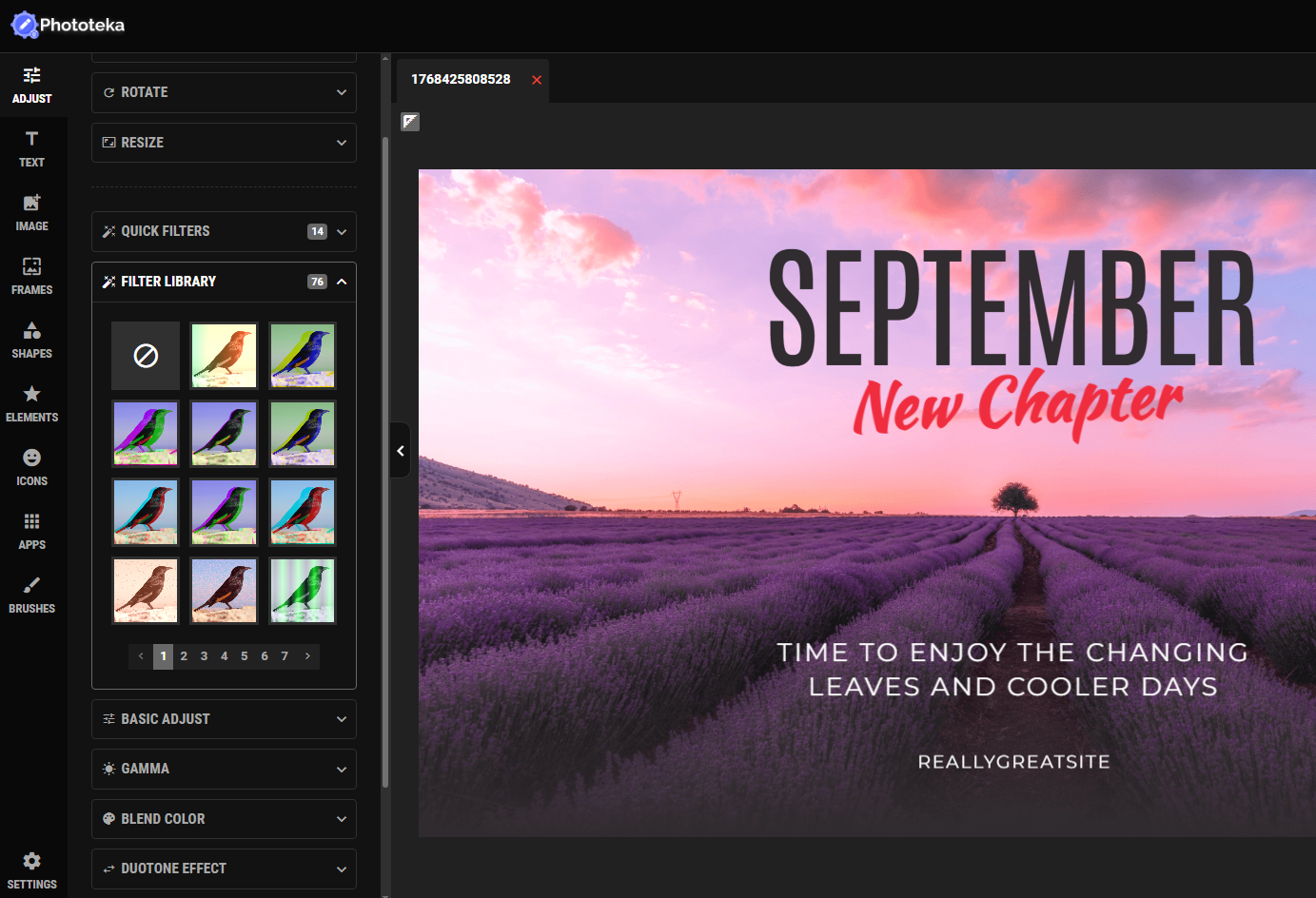Click the next page arrow in filter pagination

pos(306,655)
